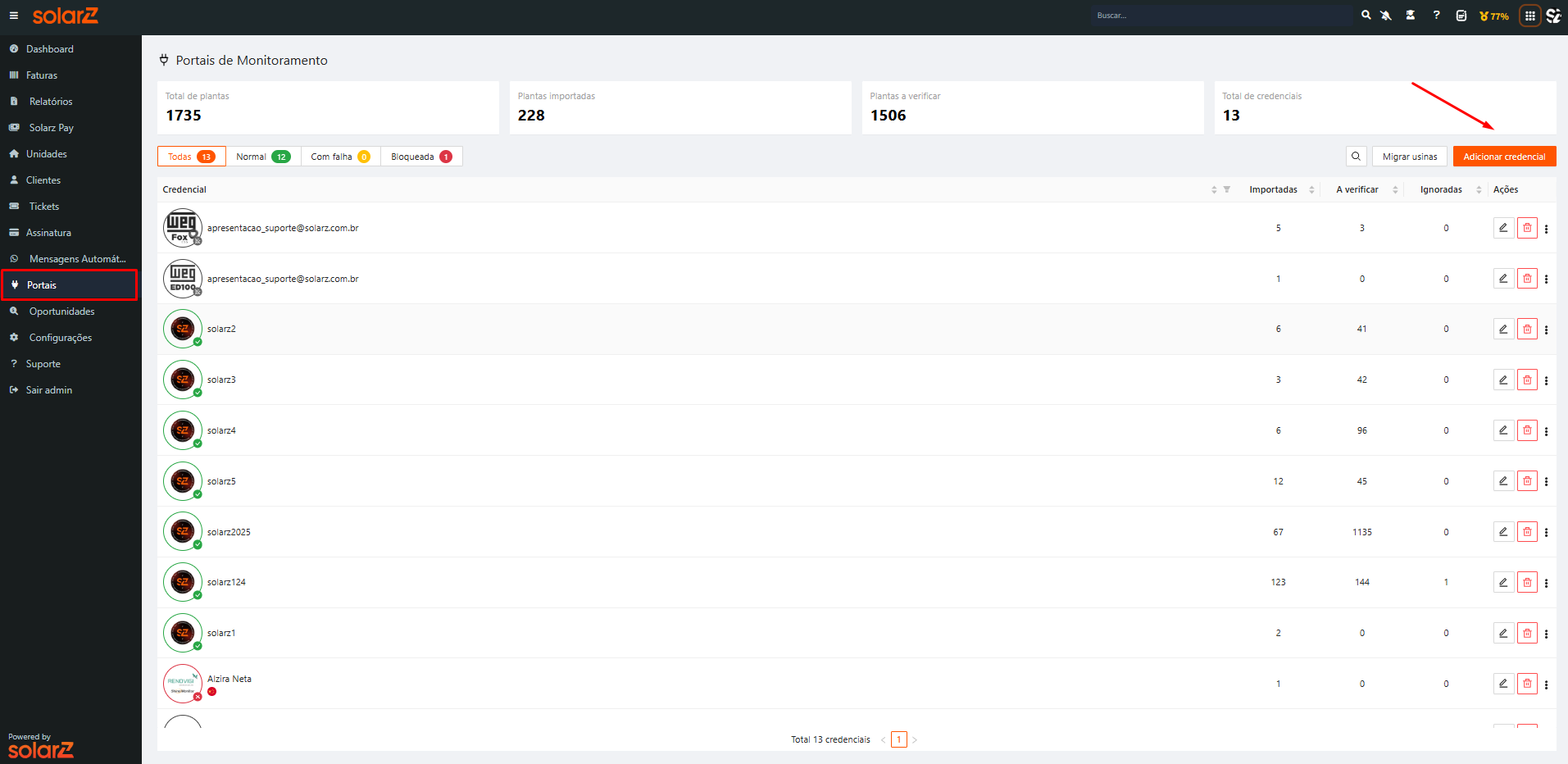Screen dimensions: 1568x764
Task: Edit the solarz5 credential
Action: 1503,481
